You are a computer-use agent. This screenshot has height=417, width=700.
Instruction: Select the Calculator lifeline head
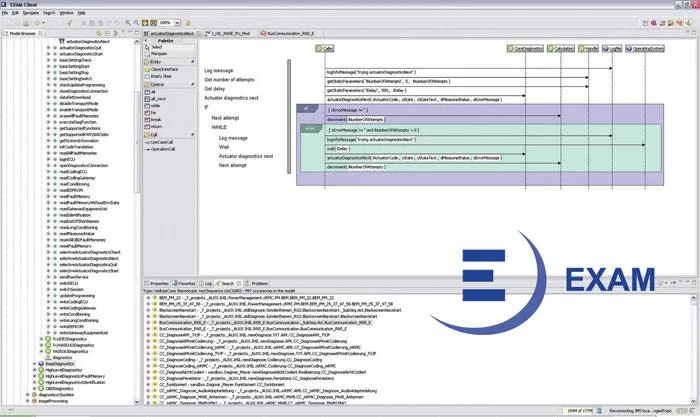(561, 48)
